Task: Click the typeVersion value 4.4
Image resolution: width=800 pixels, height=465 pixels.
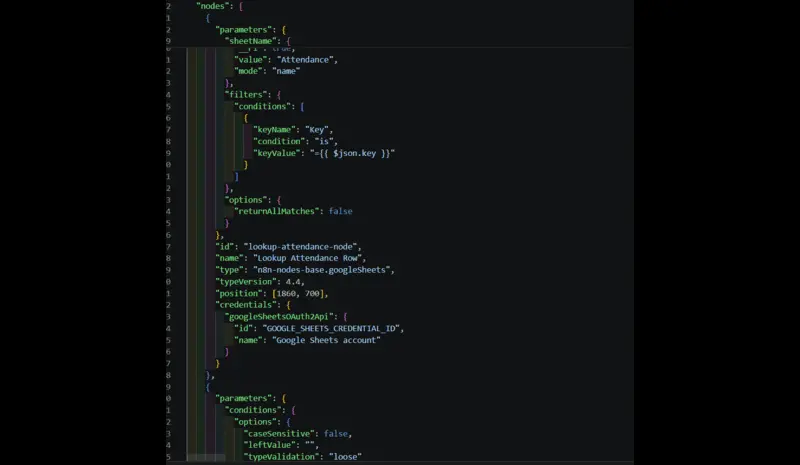Action: tap(293, 282)
